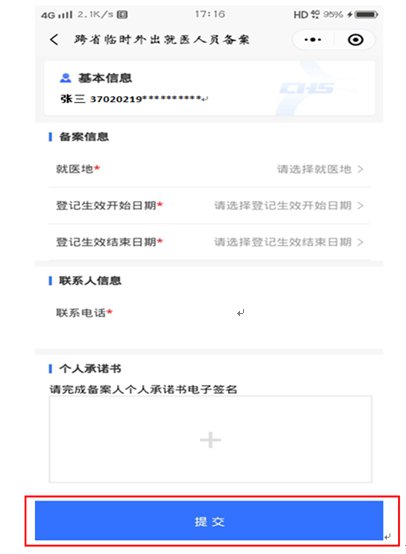Expand the 请选择就医地 selector
The image size is (406, 554).
click(x=320, y=169)
